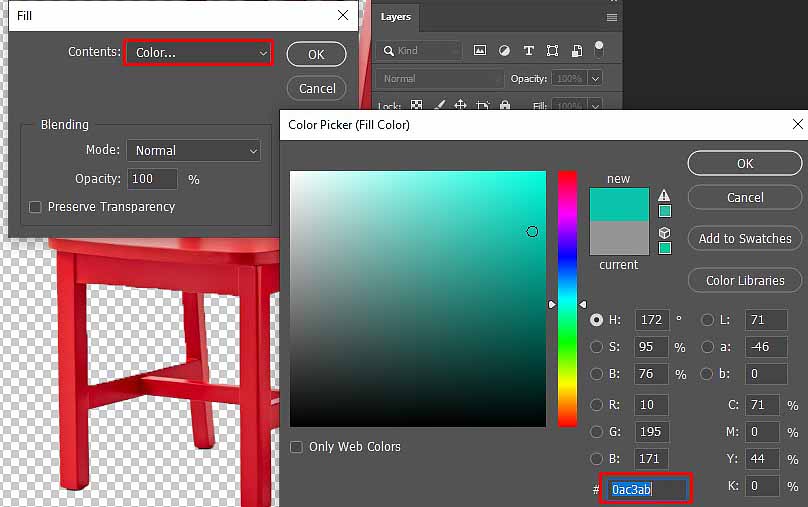Viewport: 808px width, 507px height.
Task: Select the S saturation radio button
Action: (597, 347)
